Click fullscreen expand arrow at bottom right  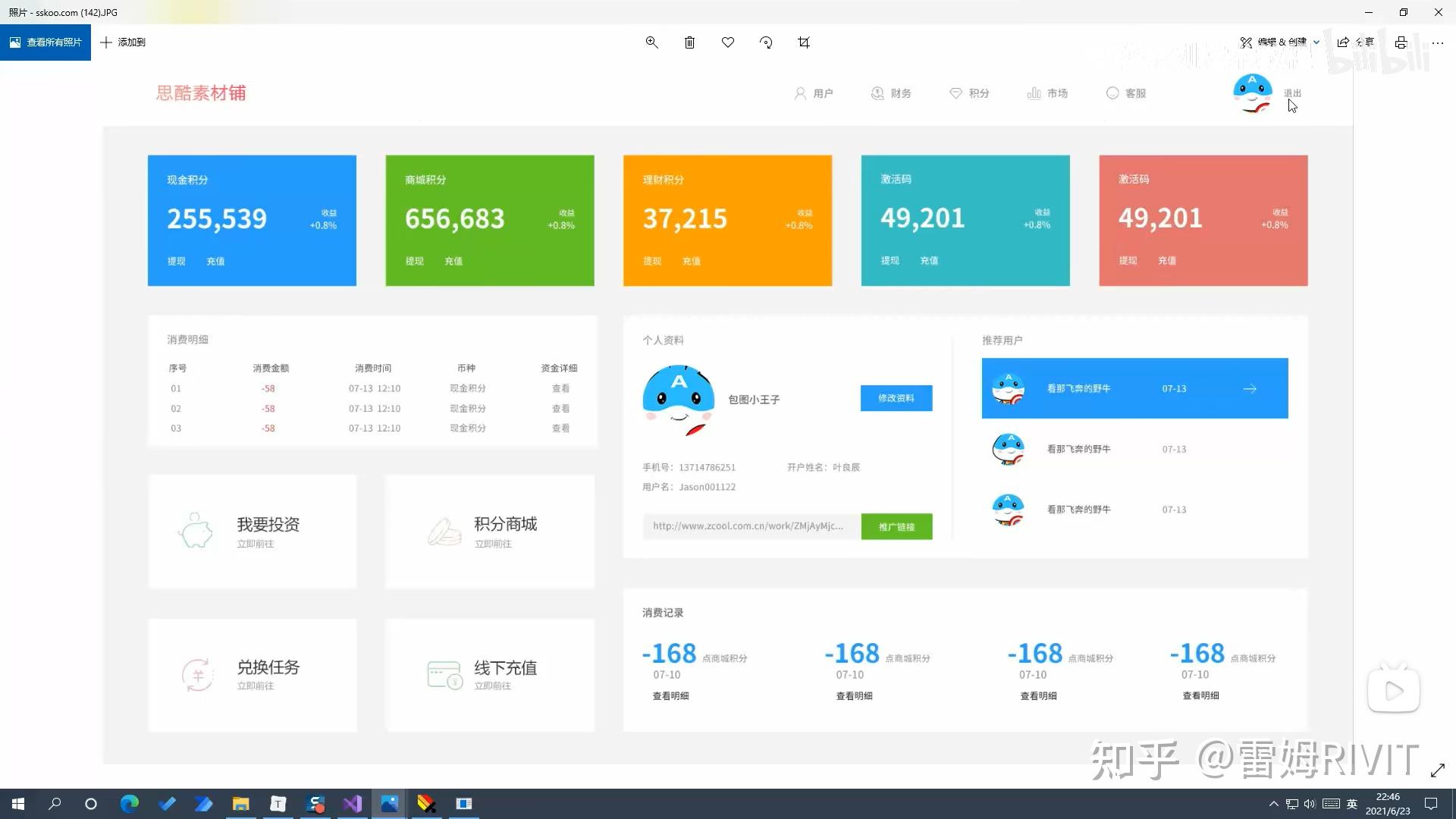(1437, 770)
